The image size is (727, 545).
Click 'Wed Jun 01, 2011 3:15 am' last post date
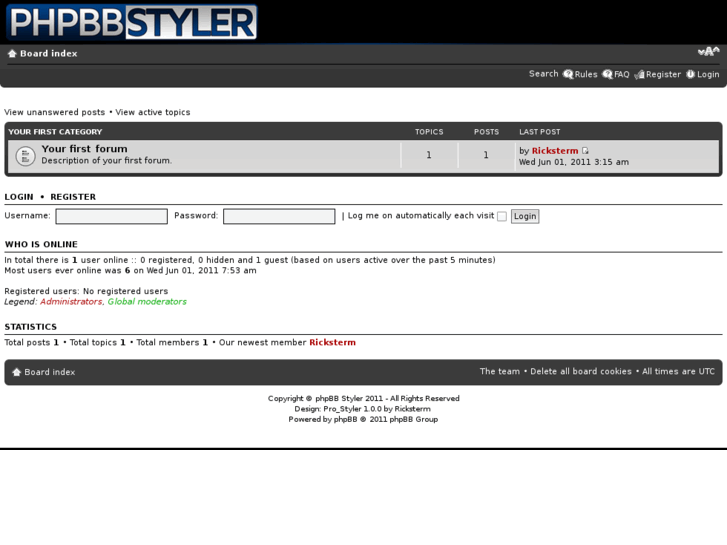point(574,162)
